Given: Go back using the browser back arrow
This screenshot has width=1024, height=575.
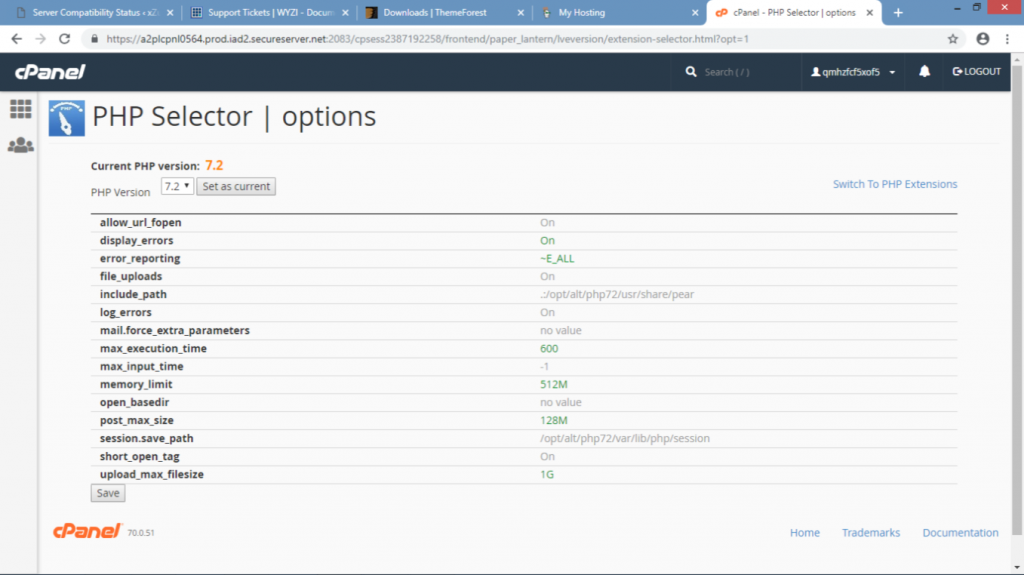Looking at the screenshot, I should tap(16, 39).
